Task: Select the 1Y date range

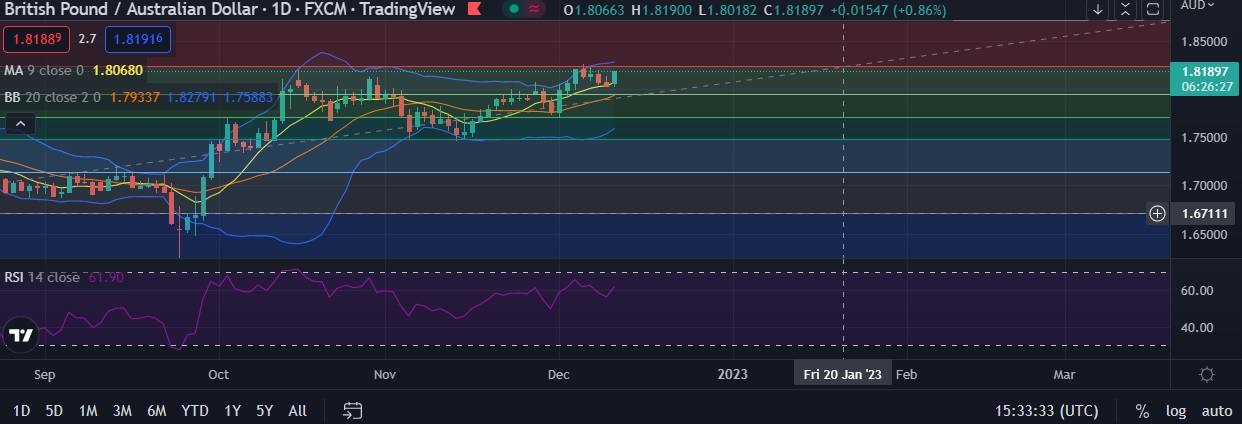Action: point(232,411)
